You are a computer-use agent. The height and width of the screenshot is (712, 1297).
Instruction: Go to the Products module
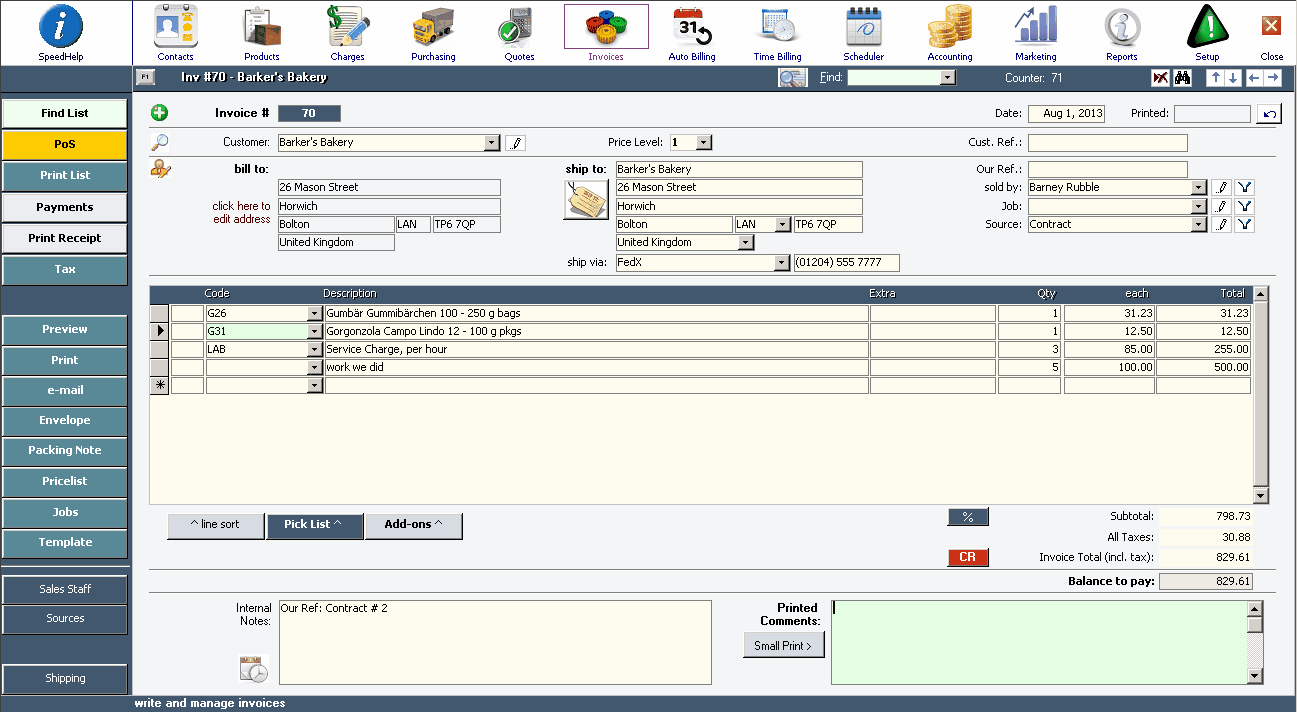(x=262, y=32)
